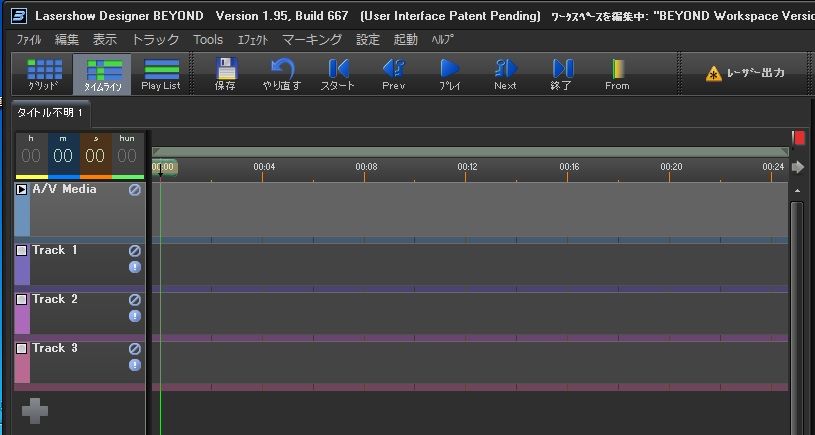This screenshot has height=435, width=815.
Task: Open the Marking menu
Action: [312, 39]
